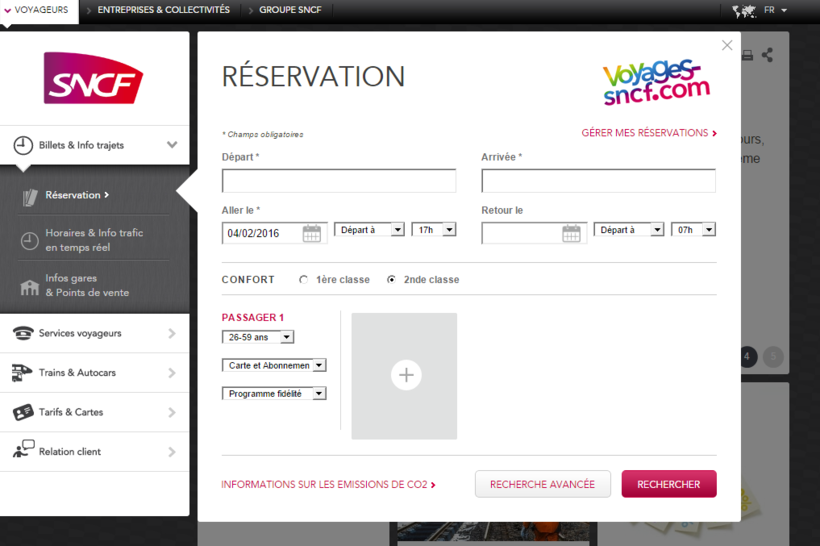
Task: Click the Rechercher button
Action: coord(668,484)
